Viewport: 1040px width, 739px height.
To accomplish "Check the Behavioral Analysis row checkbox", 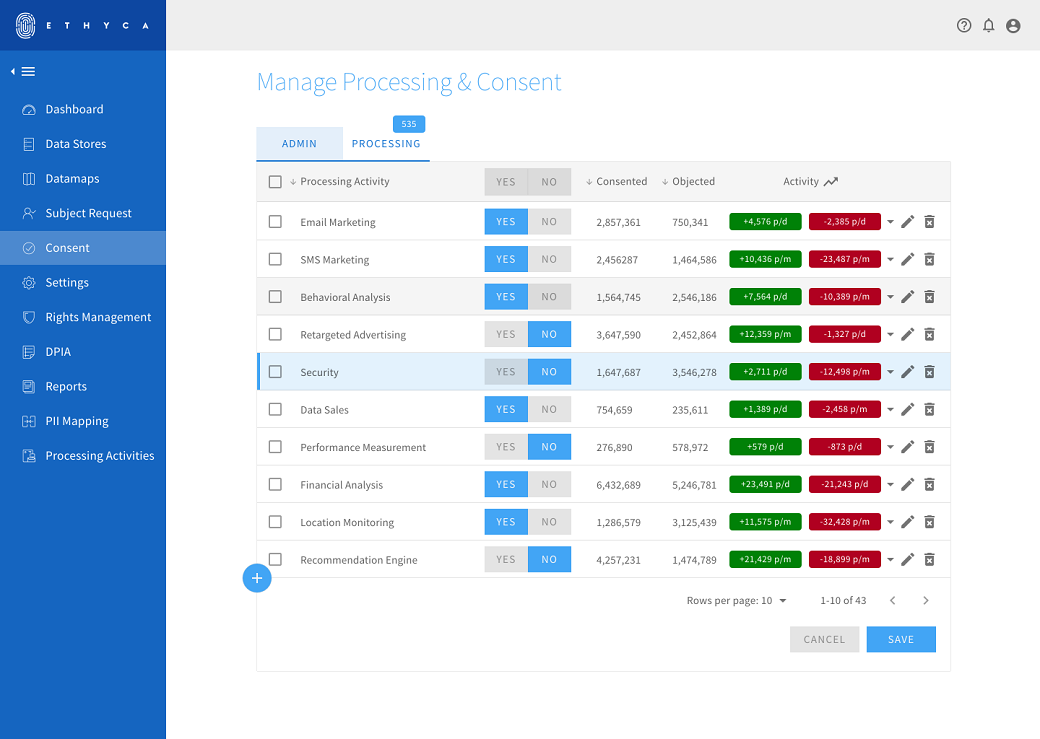I will [x=275, y=296].
